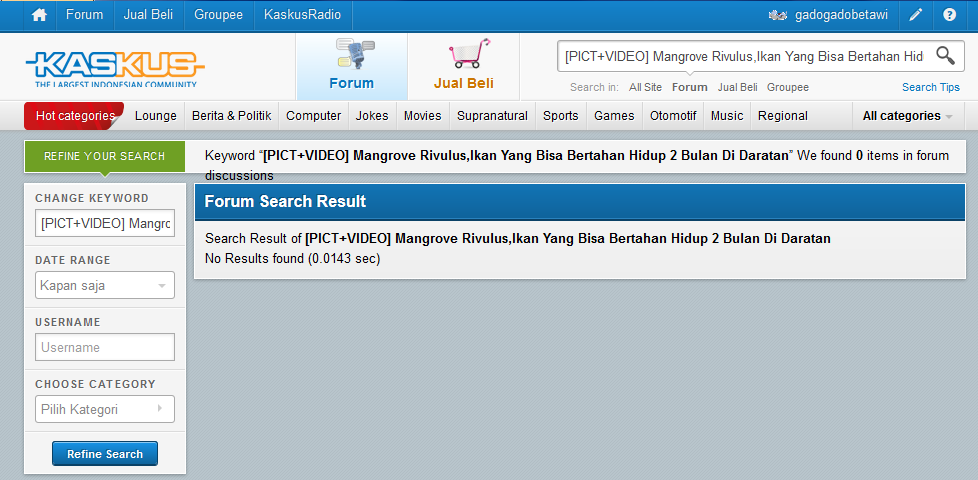978x480 pixels.
Task: Open the Berita & Politik category
Action: click(x=231, y=116)
